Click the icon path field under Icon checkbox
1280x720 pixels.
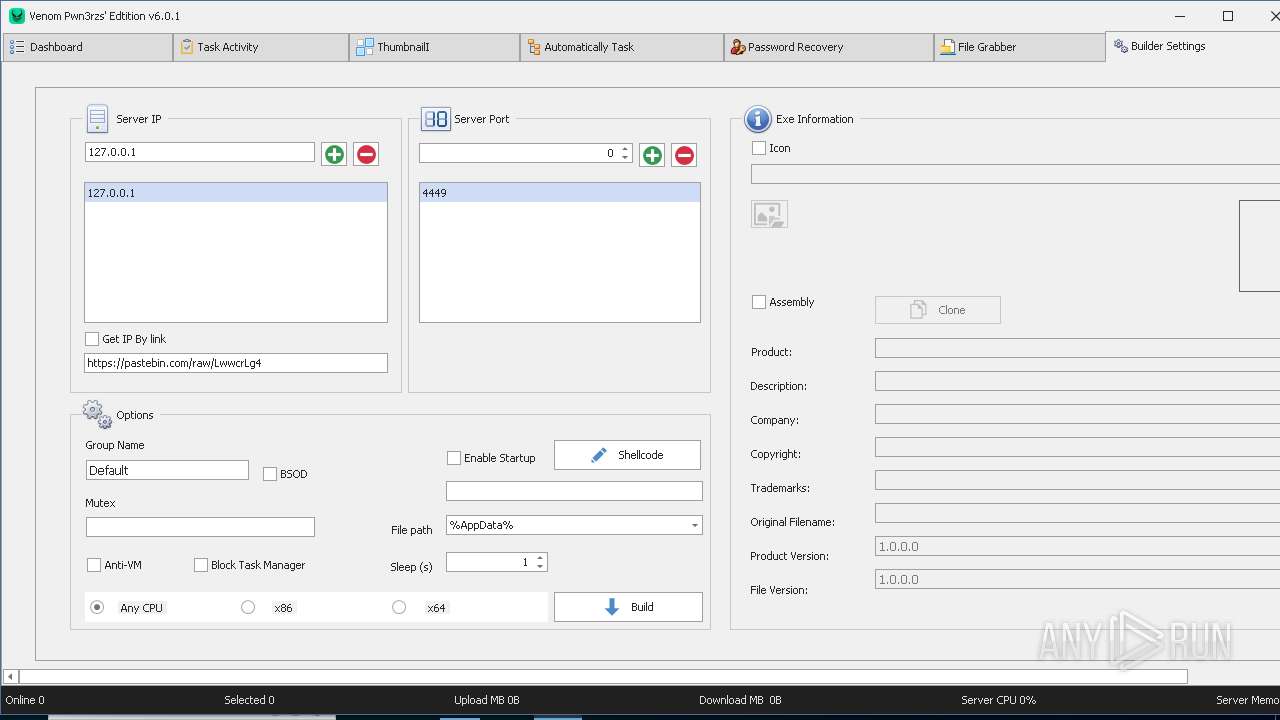(x=1015, y=174)
